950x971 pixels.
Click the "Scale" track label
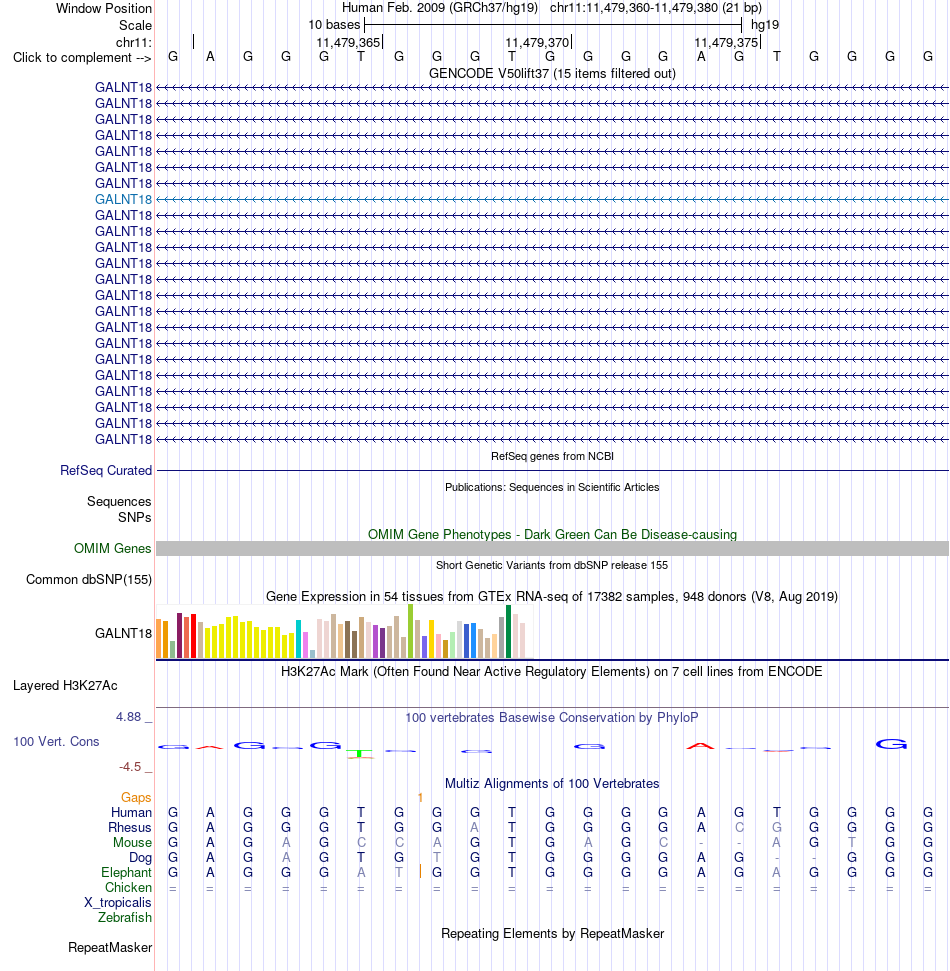(x=135, y=25)
